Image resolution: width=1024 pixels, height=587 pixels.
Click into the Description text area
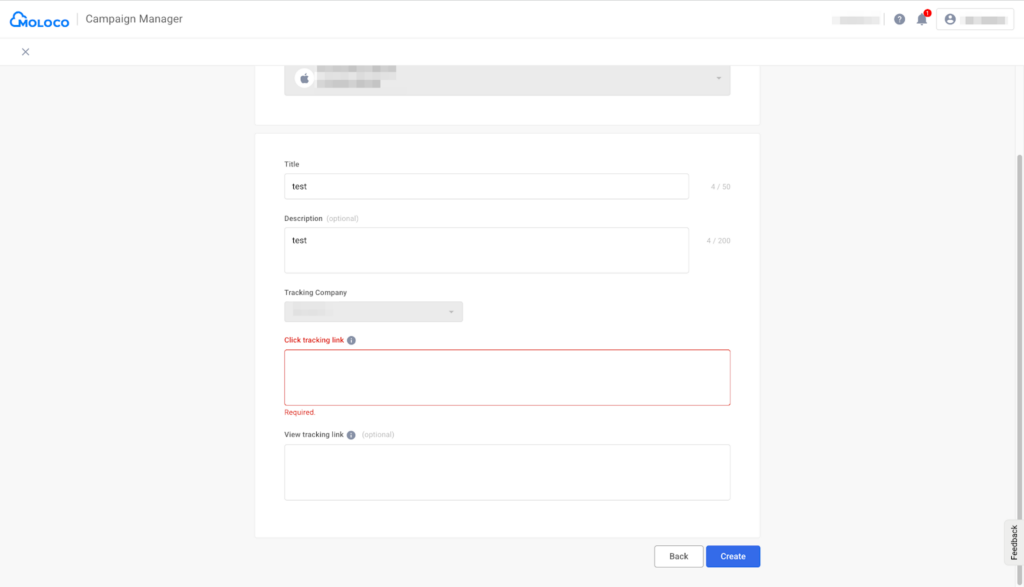[x=486, y=250]
